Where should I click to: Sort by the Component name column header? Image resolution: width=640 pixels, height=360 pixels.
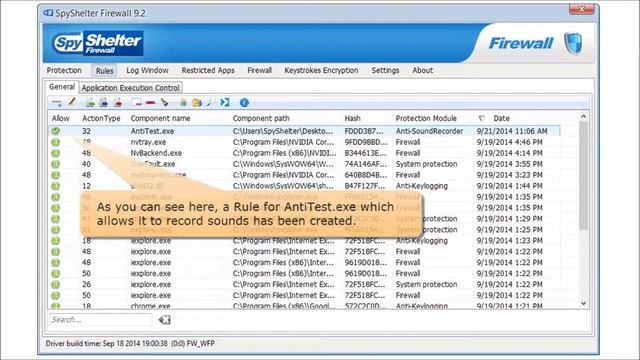click(x=160, y=118)
